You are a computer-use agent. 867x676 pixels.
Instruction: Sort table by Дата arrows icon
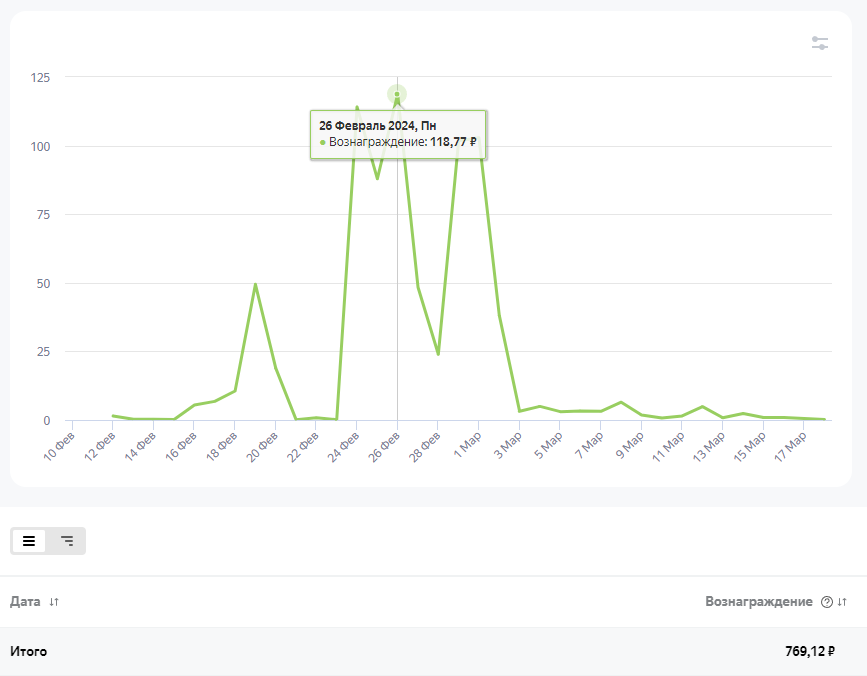pos(54,602)
